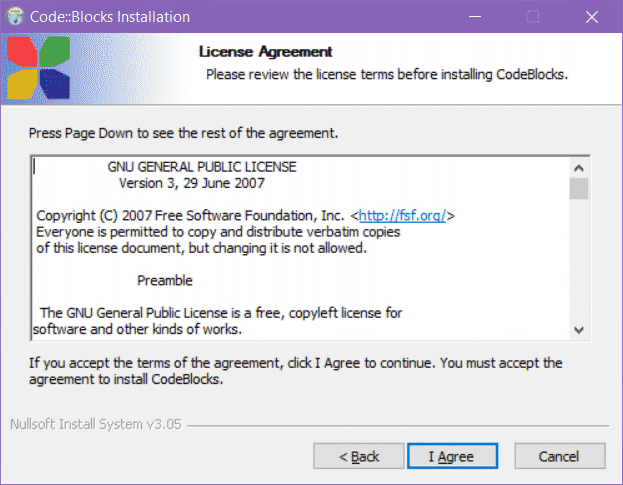Click the greyed-out maximize button
623x485 pixels.
tap(533, 17)
